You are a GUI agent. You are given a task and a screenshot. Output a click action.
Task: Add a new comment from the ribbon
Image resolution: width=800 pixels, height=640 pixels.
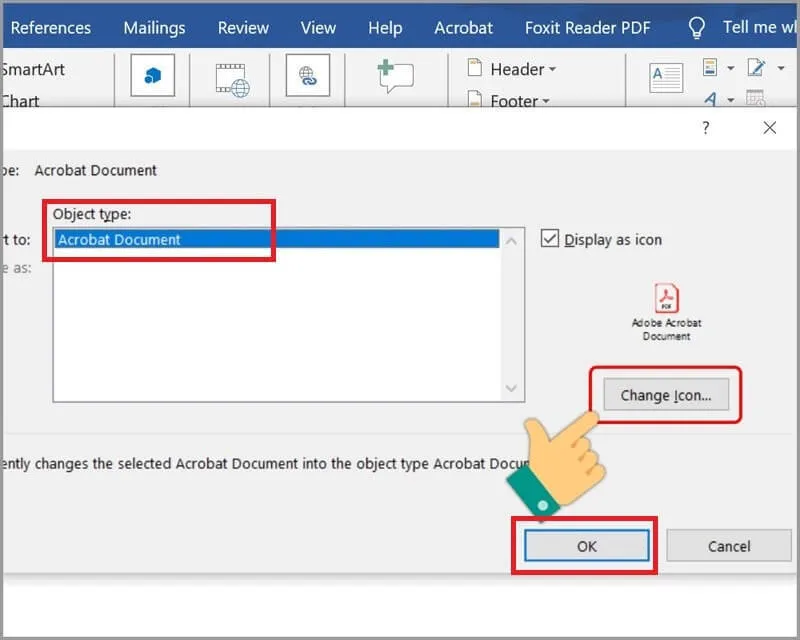pyautogui.click(x=396, y=76)
